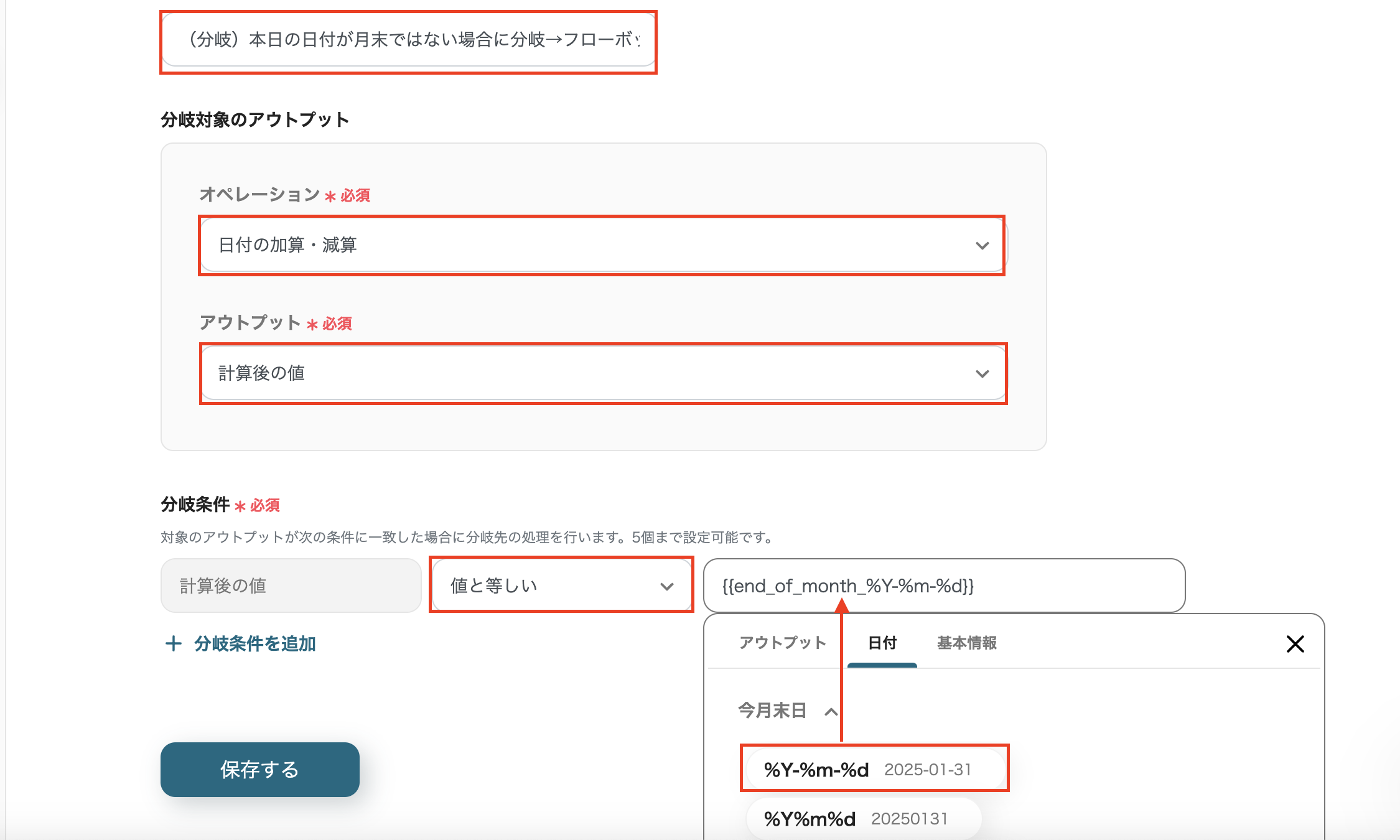Click the plus icon to add branch condition
The height and width of the screenshot is (840, 1400).
pos(174,643)
